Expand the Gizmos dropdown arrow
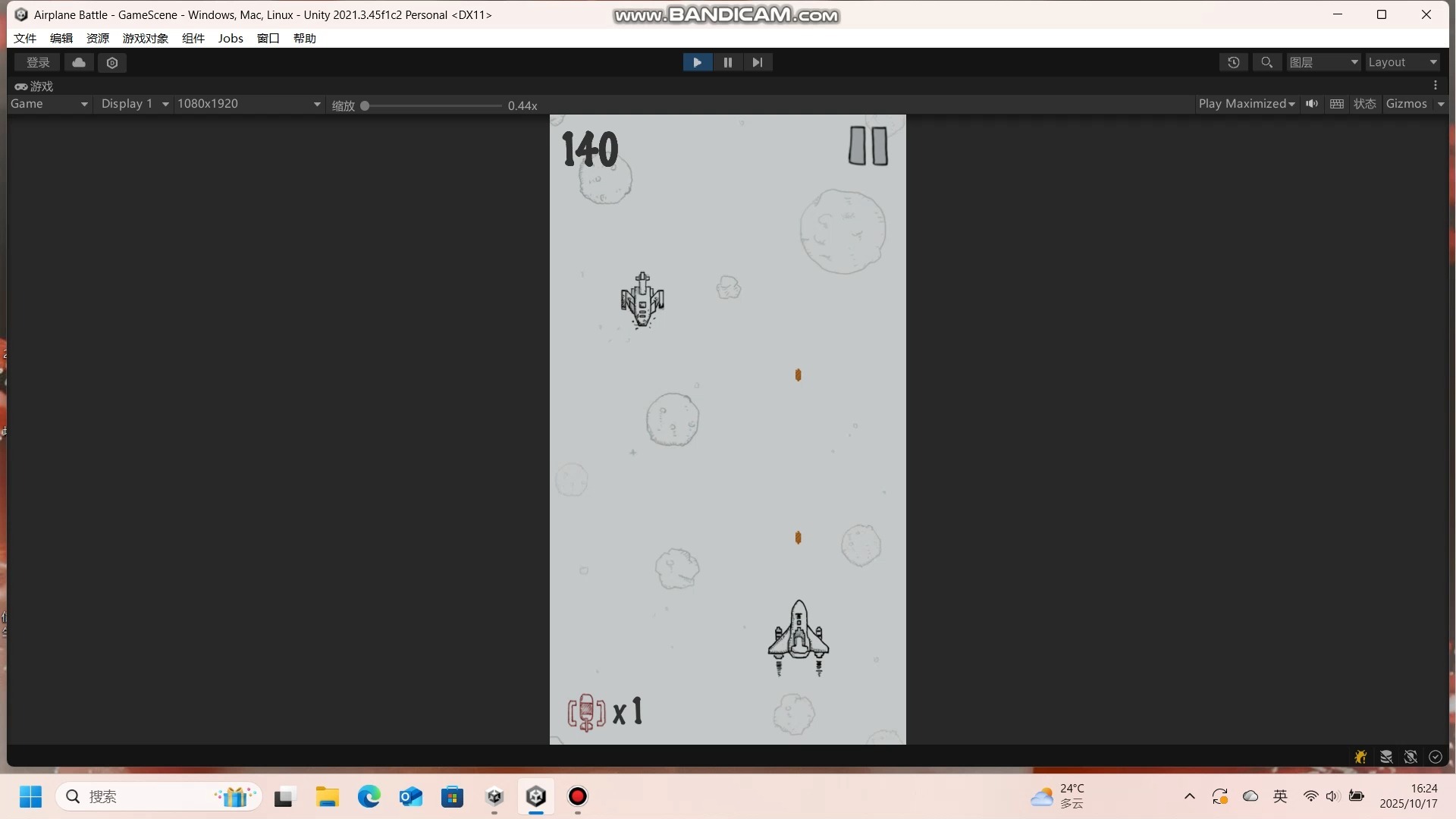Viewport: 1456px width, 819px height. [1441, 104]
